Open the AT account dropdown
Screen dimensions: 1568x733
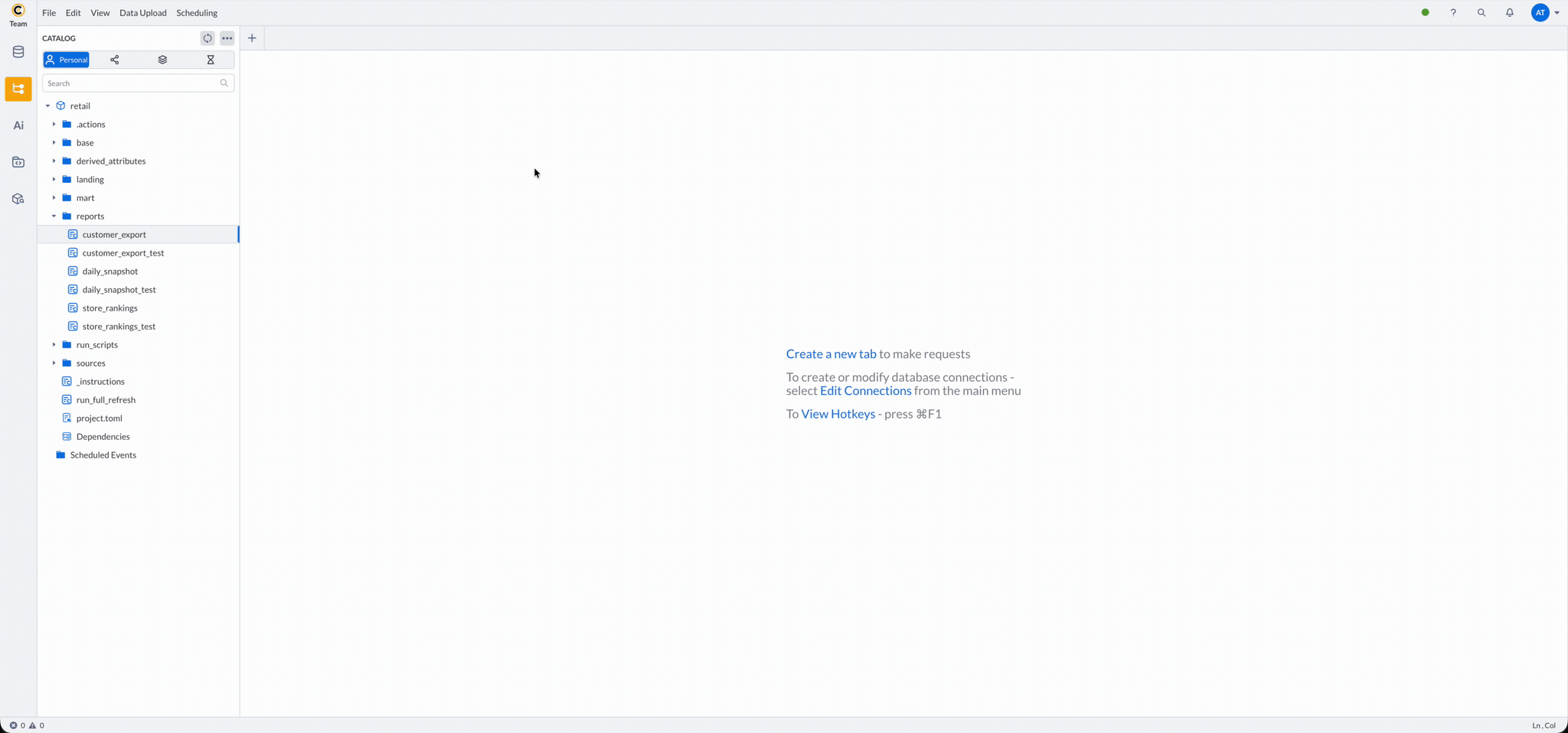click(1543, 13)
